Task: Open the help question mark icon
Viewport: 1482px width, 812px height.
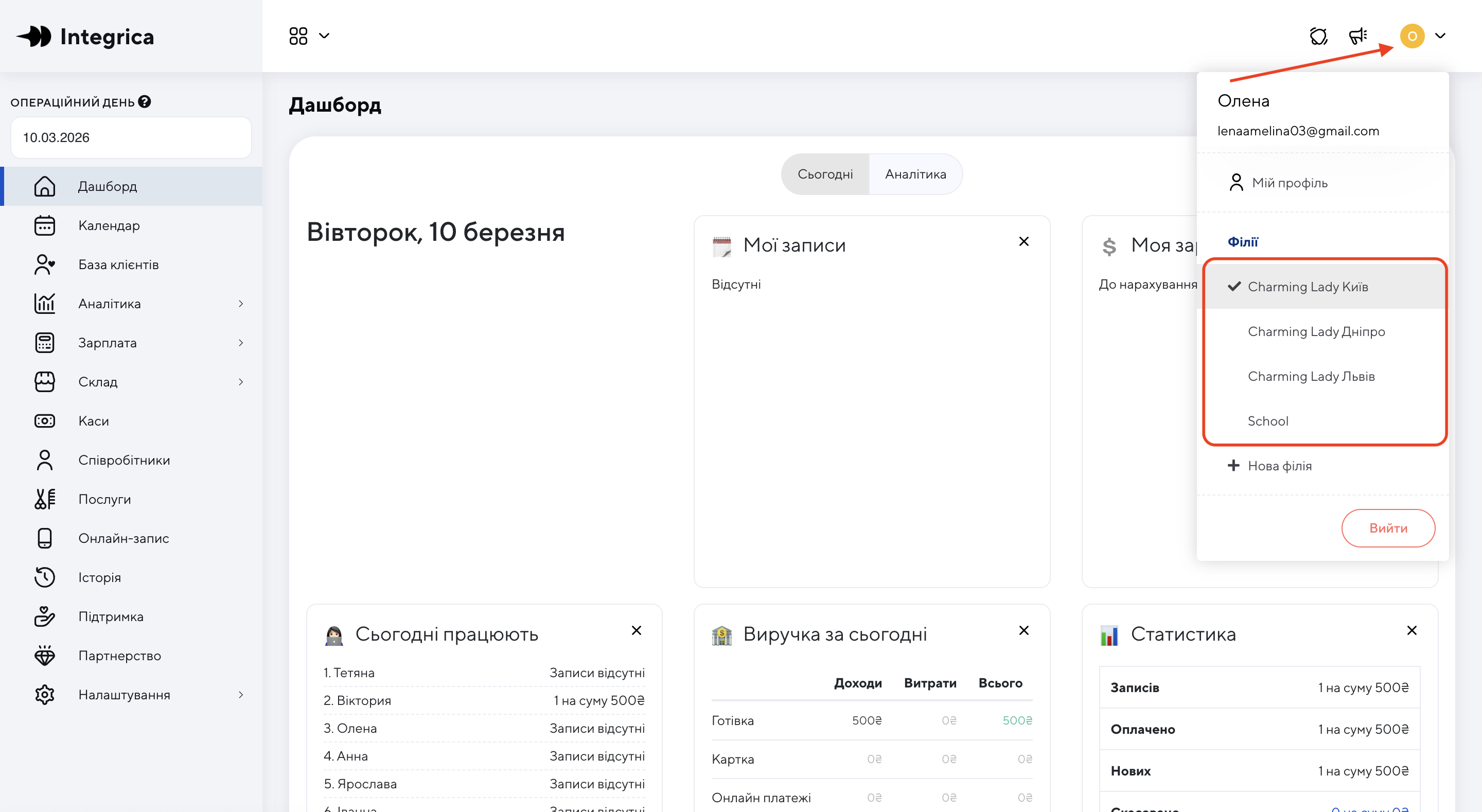Action: coord(145,102)
